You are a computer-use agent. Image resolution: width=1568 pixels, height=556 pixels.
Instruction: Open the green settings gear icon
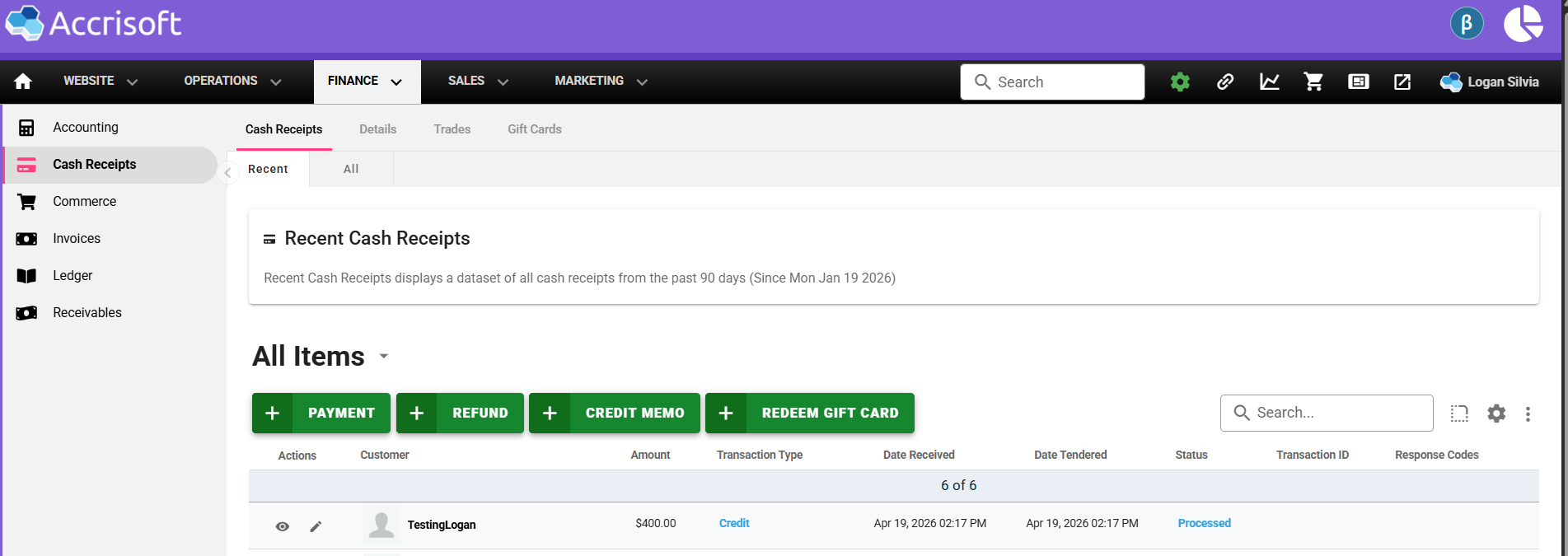click(1180, 82)
